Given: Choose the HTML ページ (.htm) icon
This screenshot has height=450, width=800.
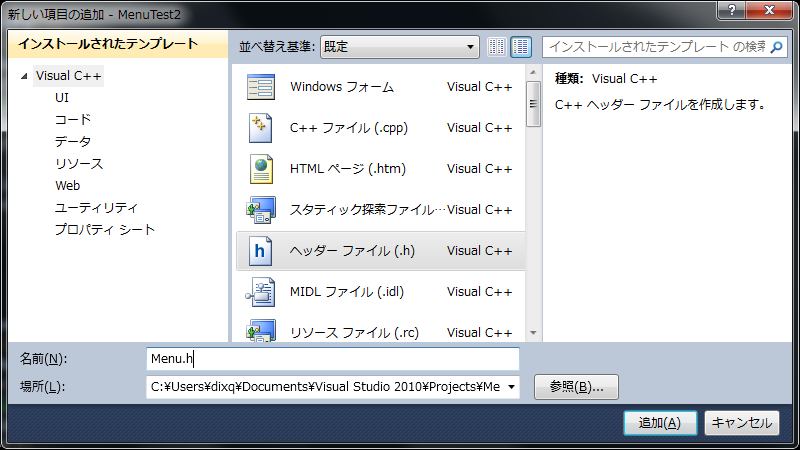Looking at the screenshot, I should (260, 169).
